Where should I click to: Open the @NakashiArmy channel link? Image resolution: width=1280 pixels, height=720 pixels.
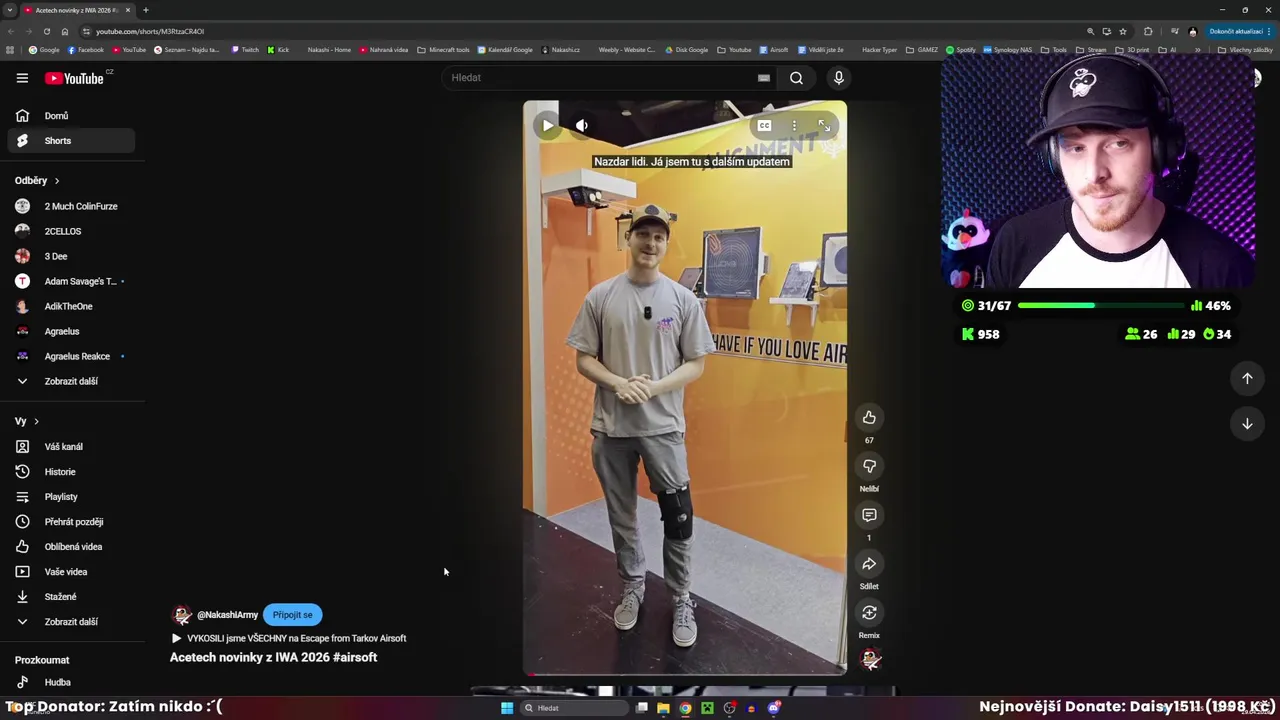[227, 615]
